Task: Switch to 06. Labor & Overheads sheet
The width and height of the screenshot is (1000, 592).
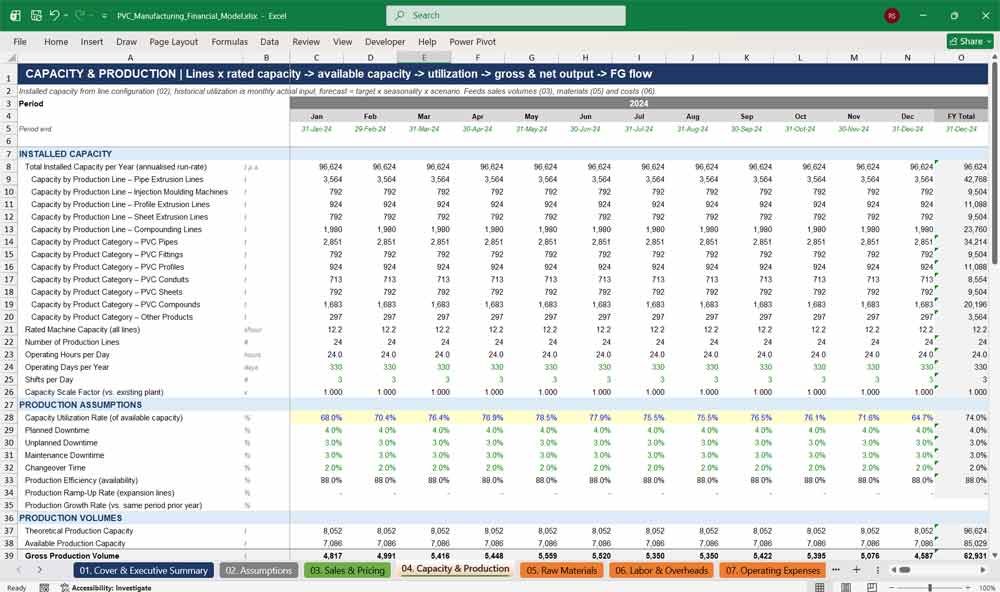Action: [x=661, y=570]
